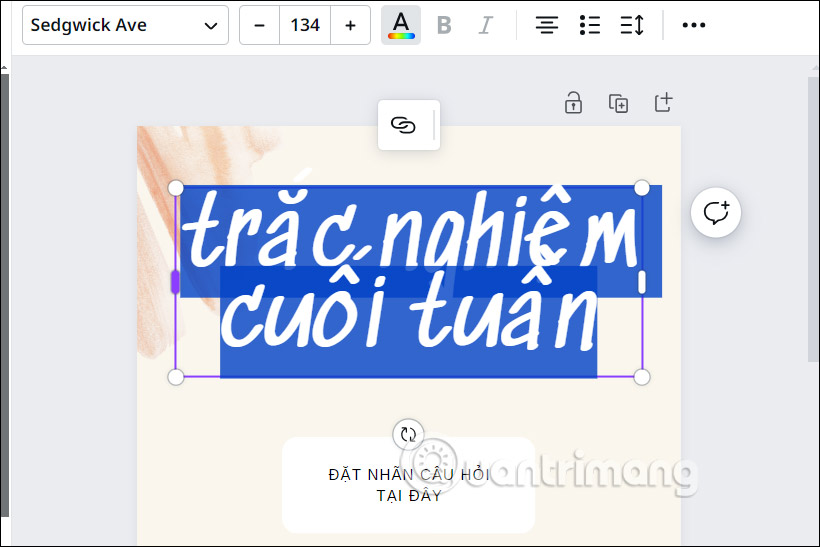Click the purple left-side width handle

click(x=175, y=282)
